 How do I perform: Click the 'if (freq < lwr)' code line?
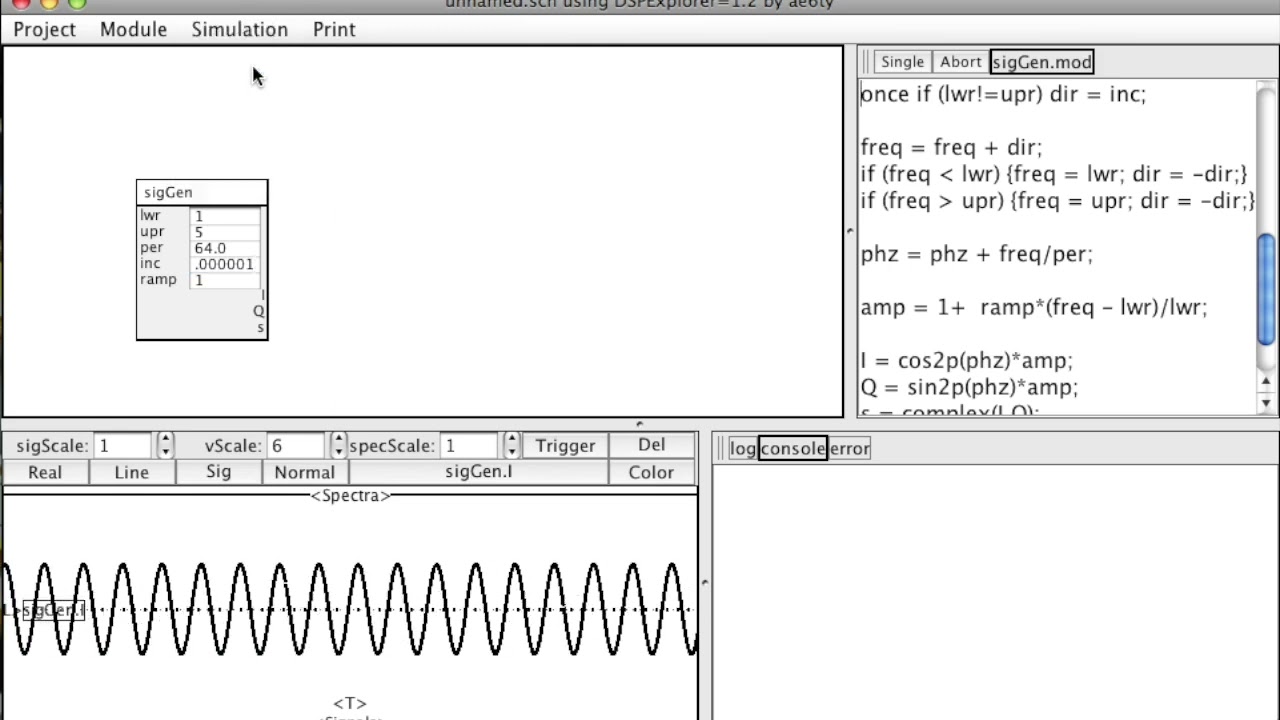pos(1054,174)
